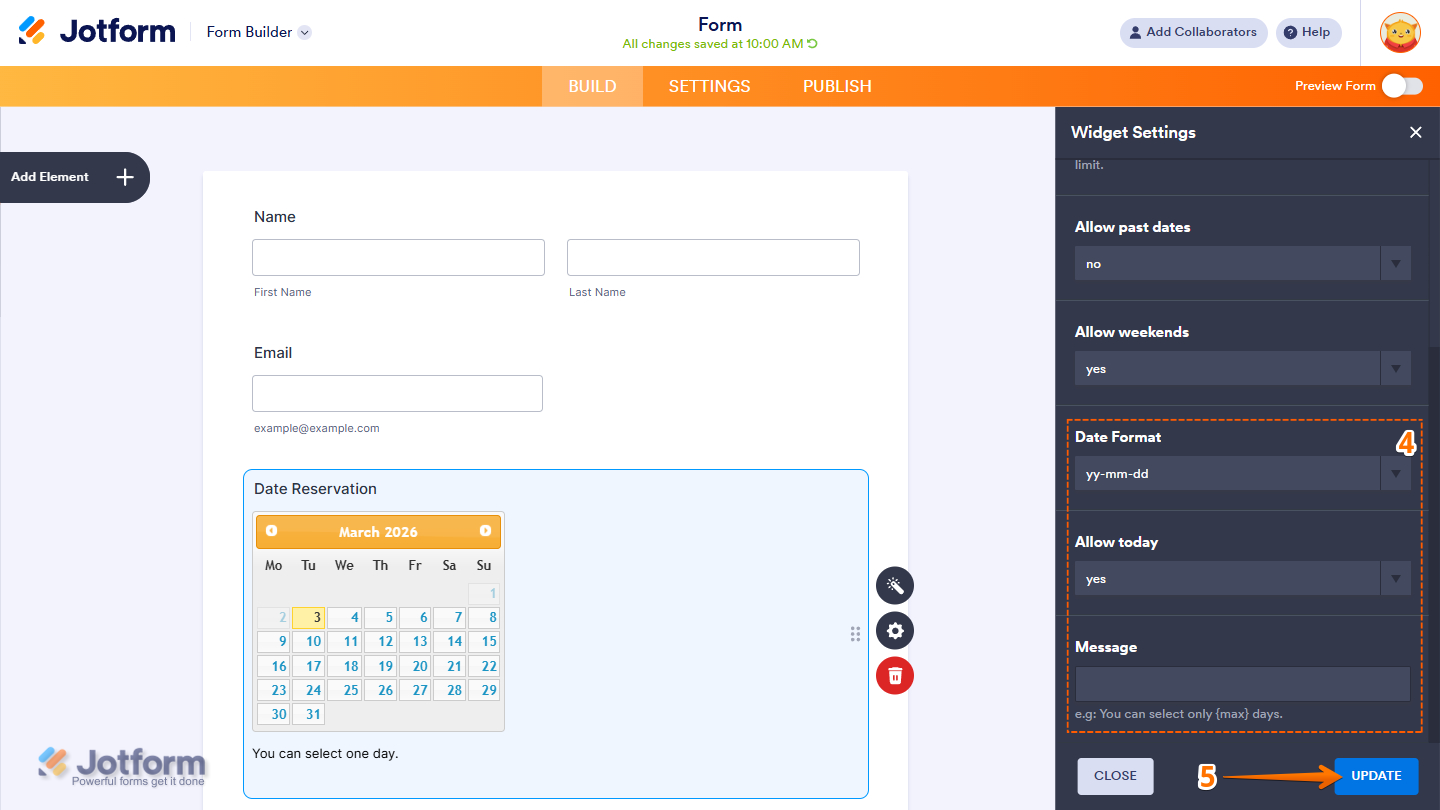Image resolution: width=1440 pixels, height=810 pixels.
Task: Click the drag handle dots next to the calendar
Action: (x=855, y=633)
